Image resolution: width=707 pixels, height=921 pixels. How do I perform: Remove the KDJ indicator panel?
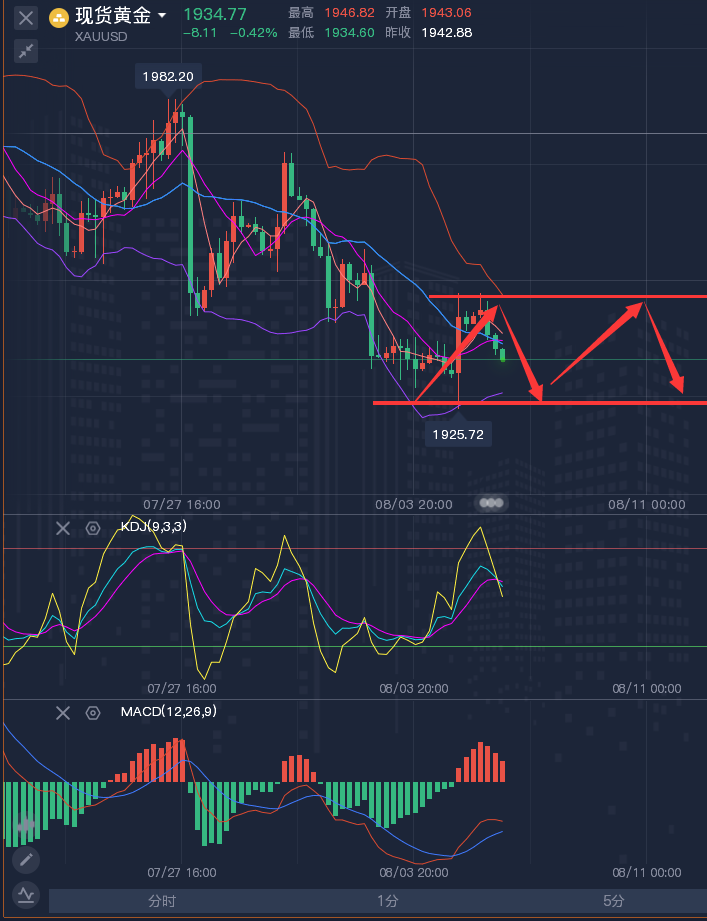pos(63,528)
